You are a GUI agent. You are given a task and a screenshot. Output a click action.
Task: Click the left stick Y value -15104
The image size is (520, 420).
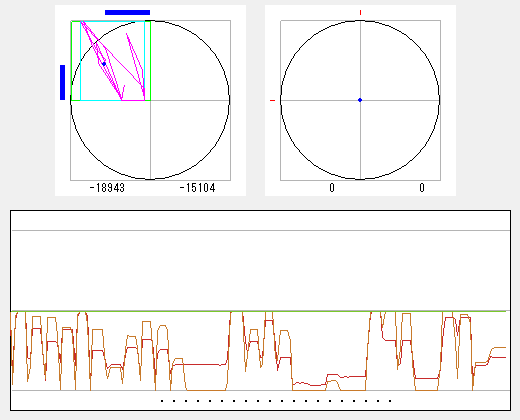[x=197, y=188]
